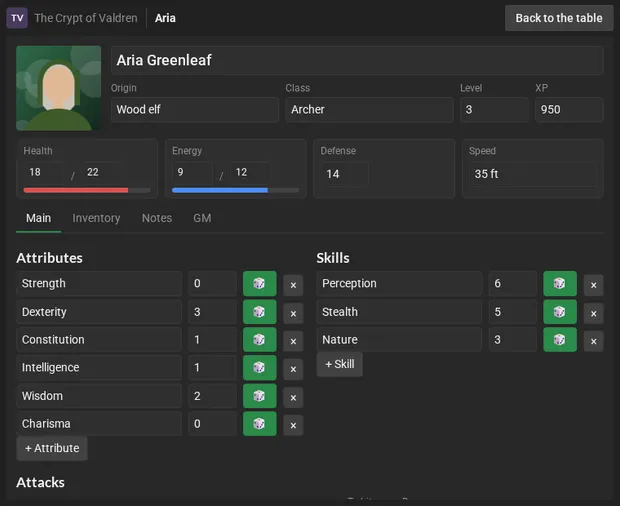Roll the Strength attribute dice
620x506 pixels.
(259, 283)
